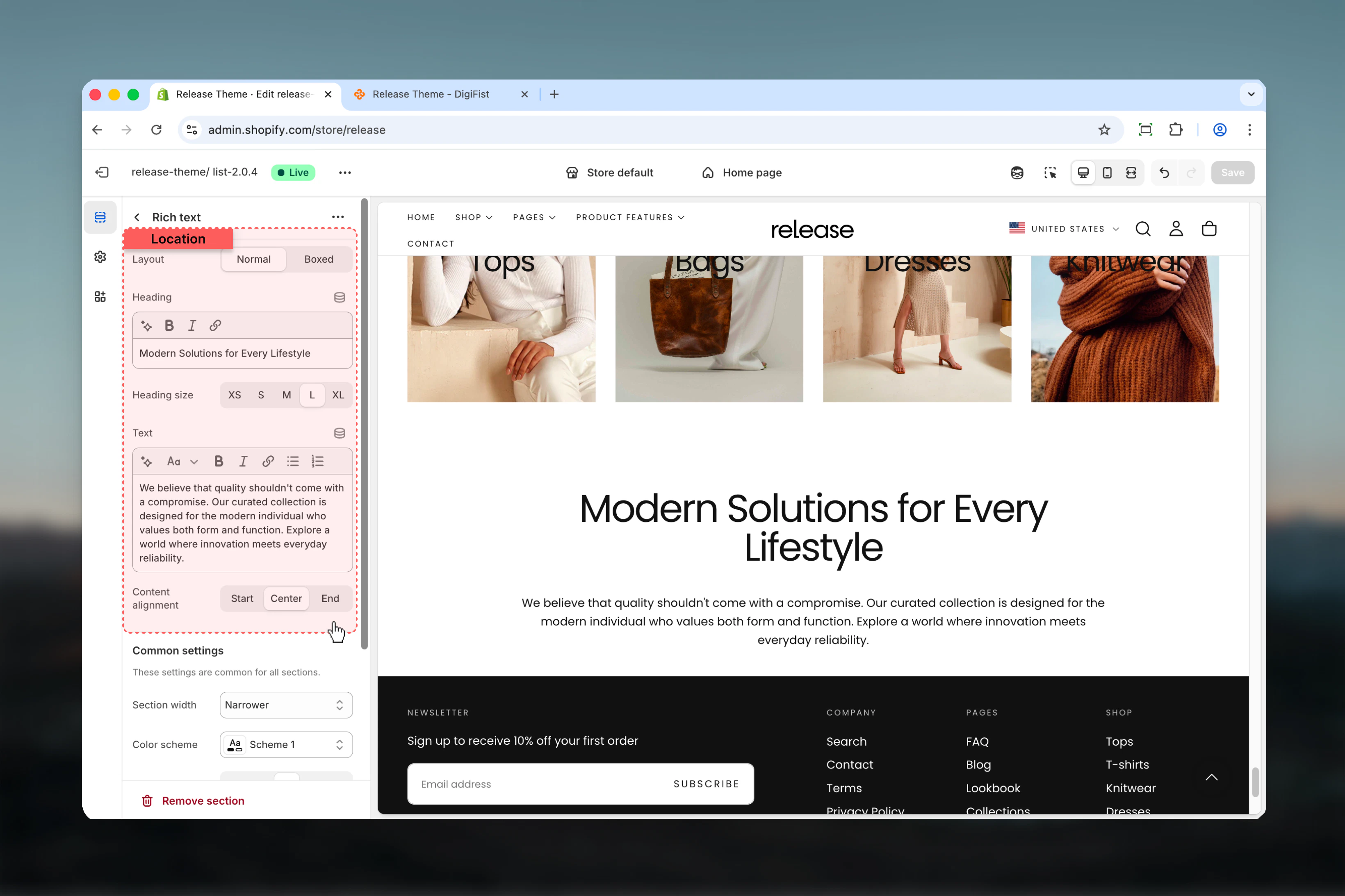
Task: Click the AI generate icon in Text toolbar
Action: 146,462
